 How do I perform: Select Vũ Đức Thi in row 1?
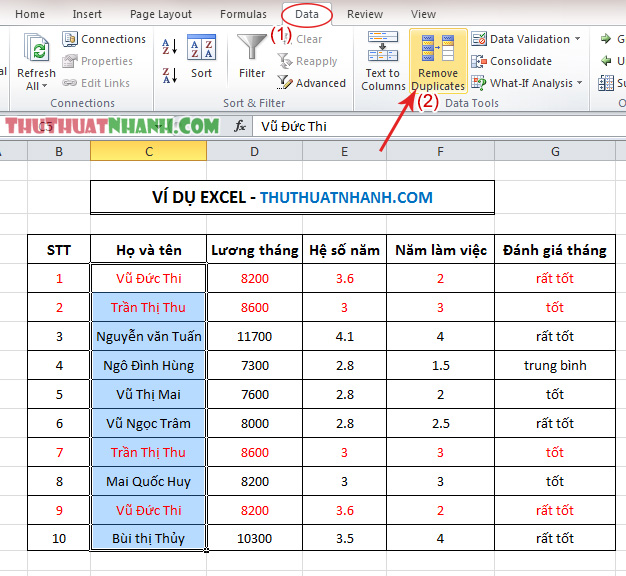pyautogui.click(x=149, y=278)
